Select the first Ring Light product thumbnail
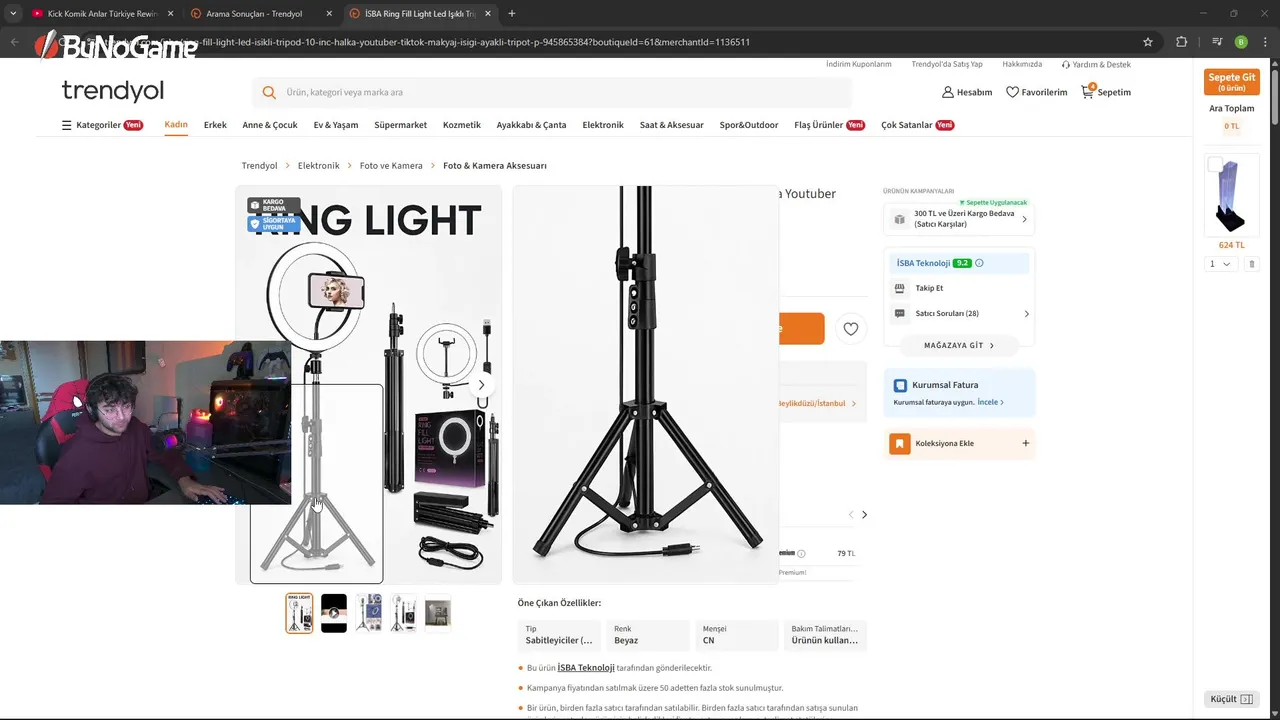 (299, 613)
